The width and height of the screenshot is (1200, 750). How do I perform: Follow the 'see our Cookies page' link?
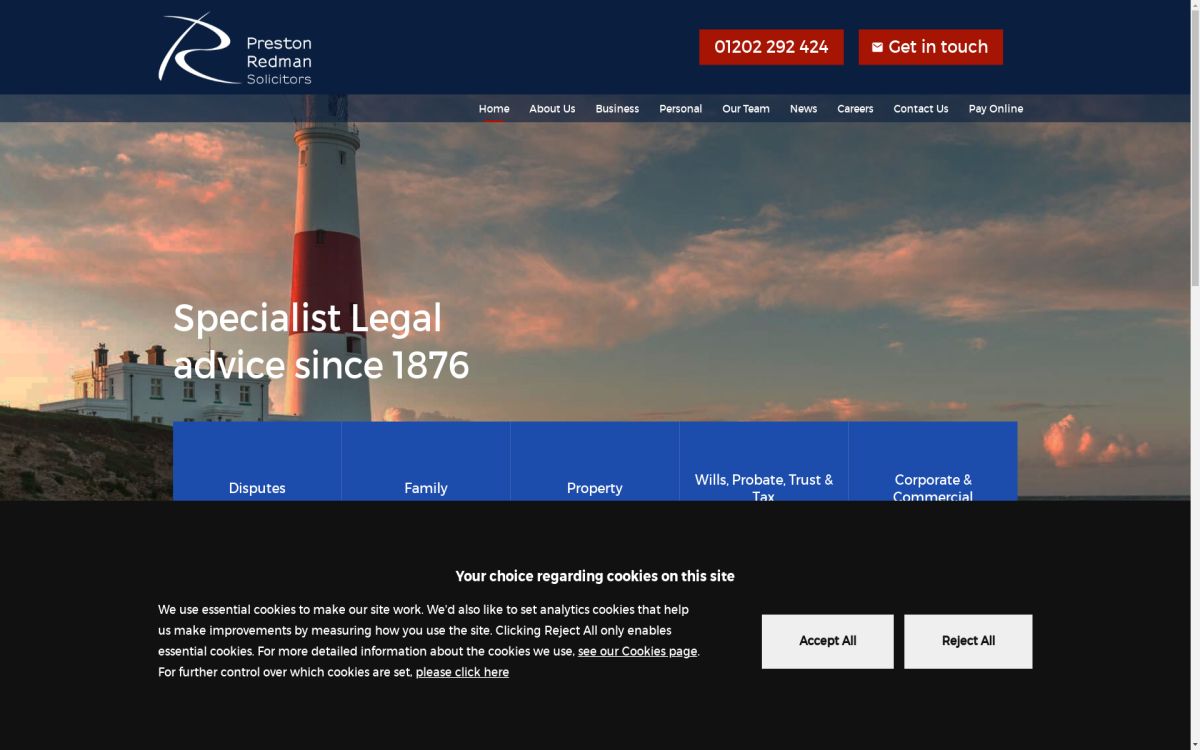tap(637, 651)
